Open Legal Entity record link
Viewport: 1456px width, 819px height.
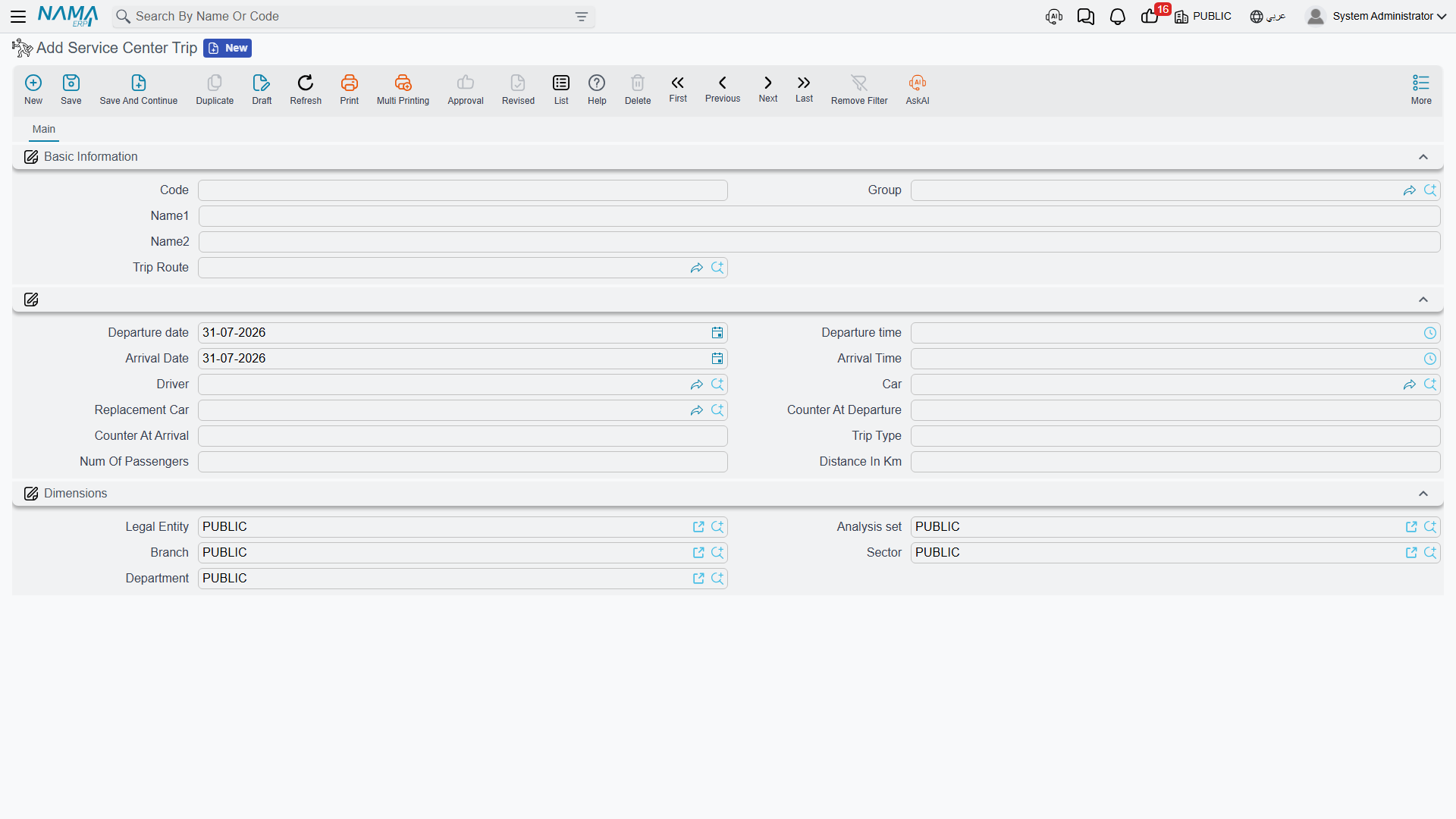click(698, 527)
